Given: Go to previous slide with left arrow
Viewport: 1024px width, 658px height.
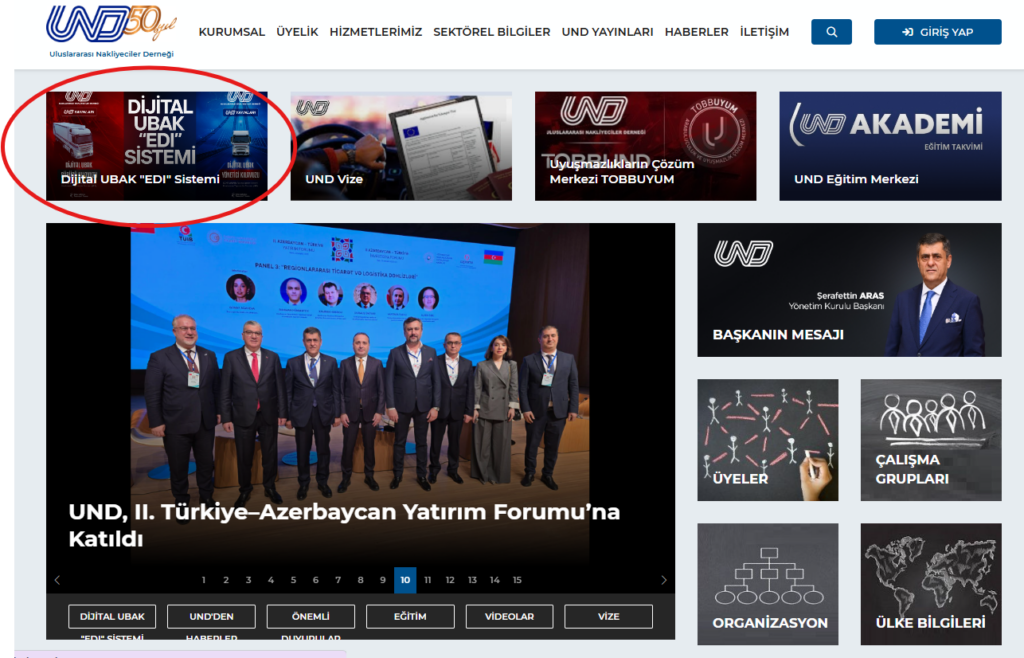Looking at the screenshot, I should [x=57, y=580].
